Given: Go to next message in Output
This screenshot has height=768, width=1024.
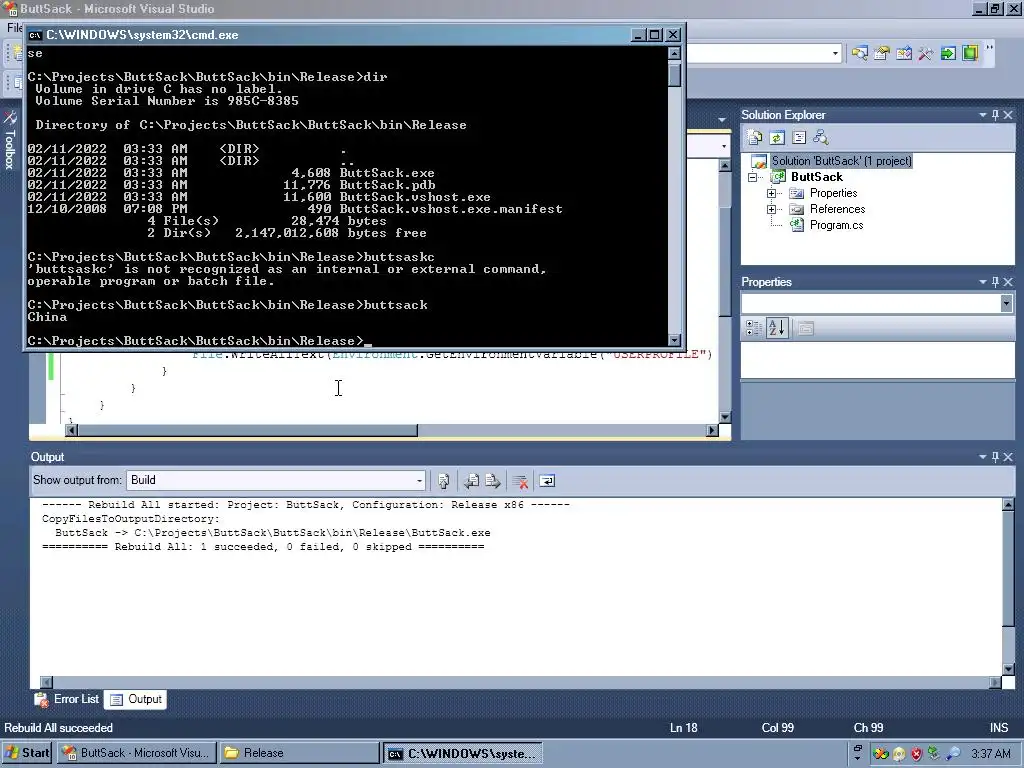Looking at the screenshot, I should 493,481.
